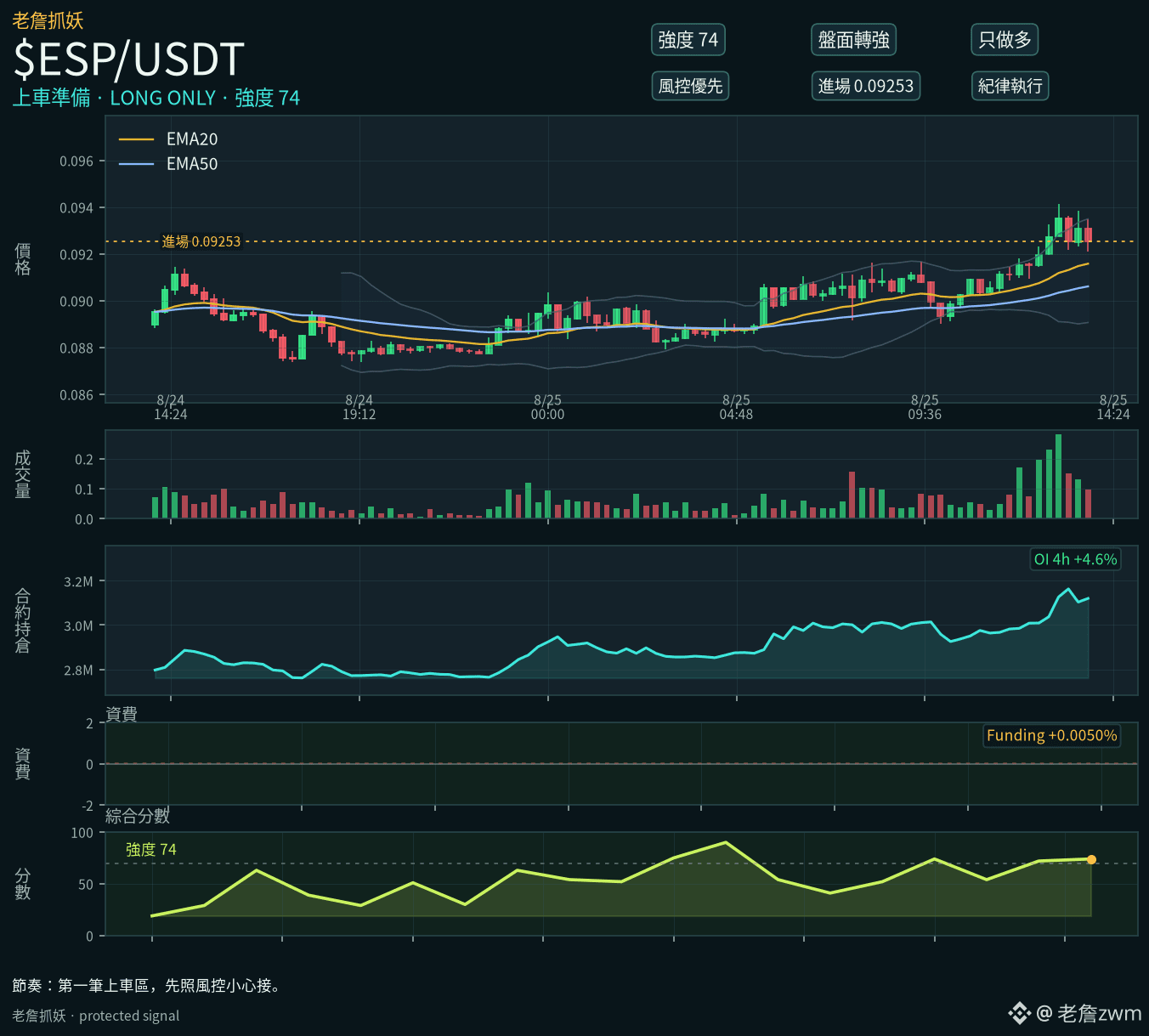Click the 綜合分數 heading above the score panel
The image size is (1149, 1036).
pyautogui.click(x=138, y=816)
